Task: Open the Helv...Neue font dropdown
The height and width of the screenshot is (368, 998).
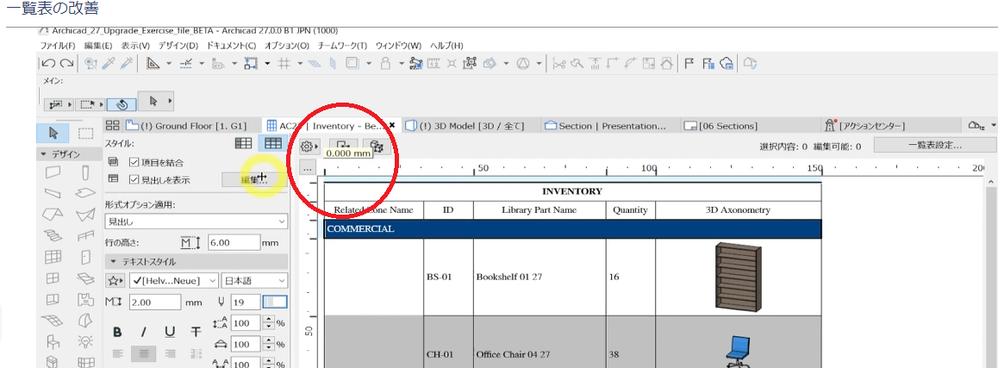Action: (x=174, y=280)
